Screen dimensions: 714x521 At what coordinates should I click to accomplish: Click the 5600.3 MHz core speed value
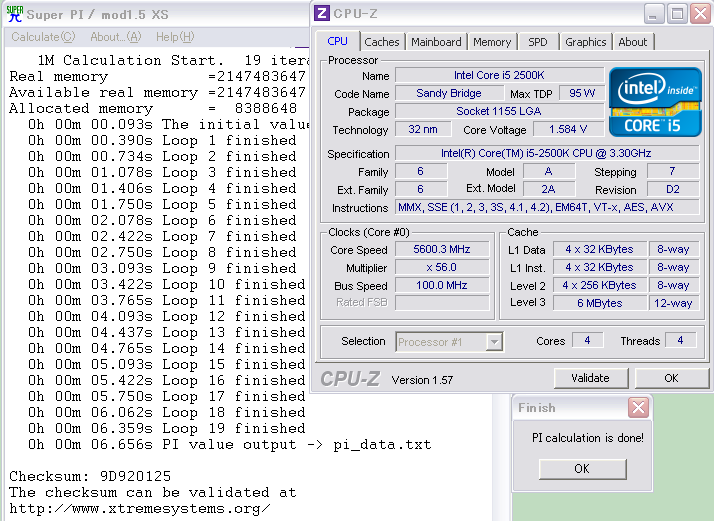(442, 249)
